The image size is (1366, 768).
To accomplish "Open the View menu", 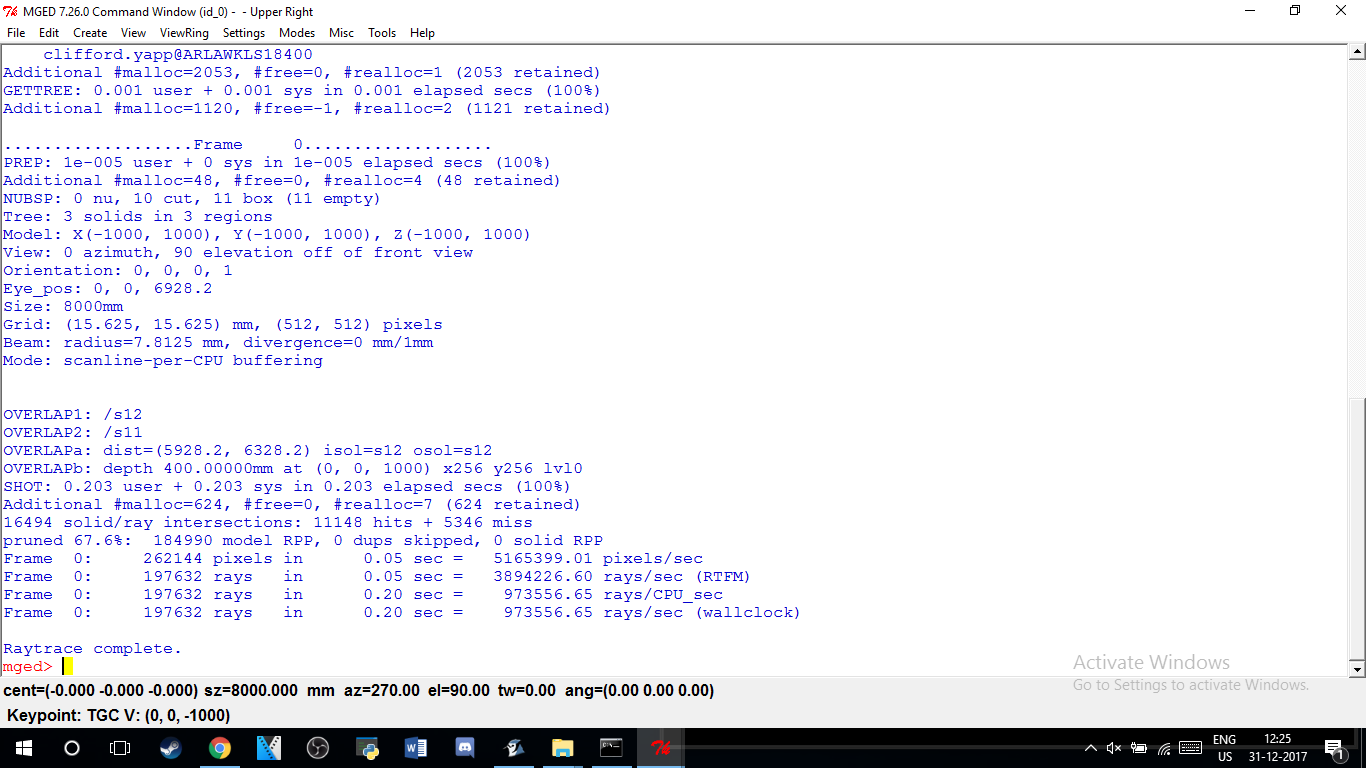I will coord(133,33).
